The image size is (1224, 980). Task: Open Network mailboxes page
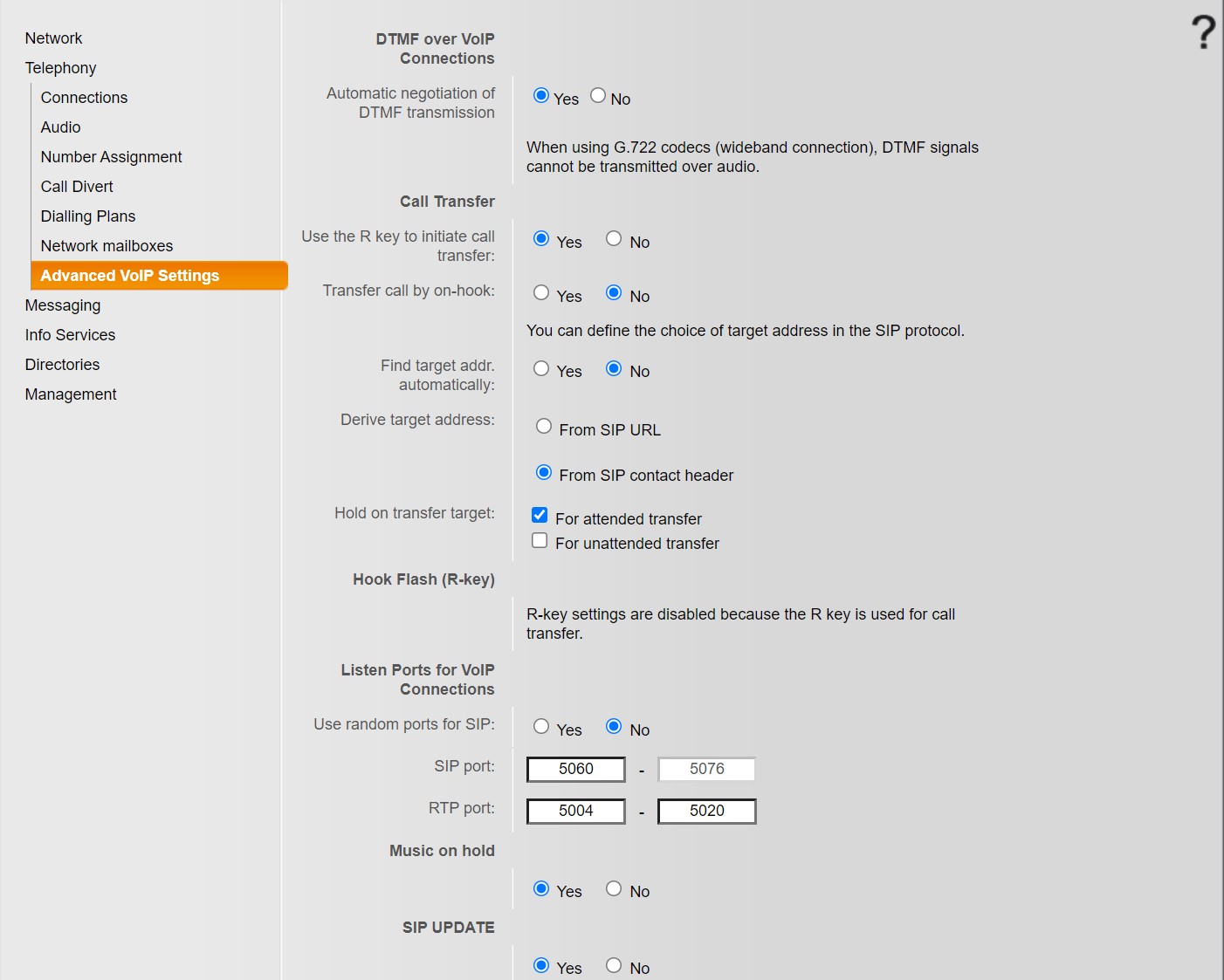[x=107, y=246]
